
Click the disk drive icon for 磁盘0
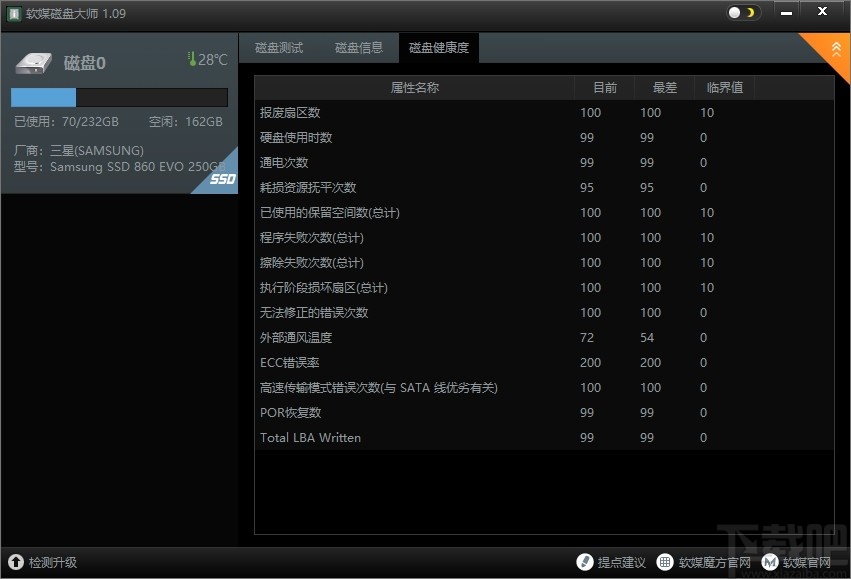pos(33,61)
